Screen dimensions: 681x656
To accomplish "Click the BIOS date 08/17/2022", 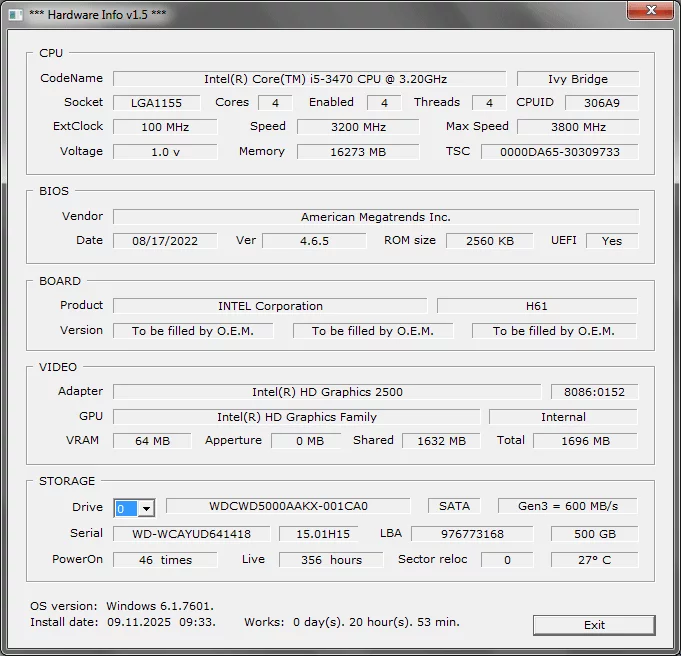I will click(x=165, y=241).
